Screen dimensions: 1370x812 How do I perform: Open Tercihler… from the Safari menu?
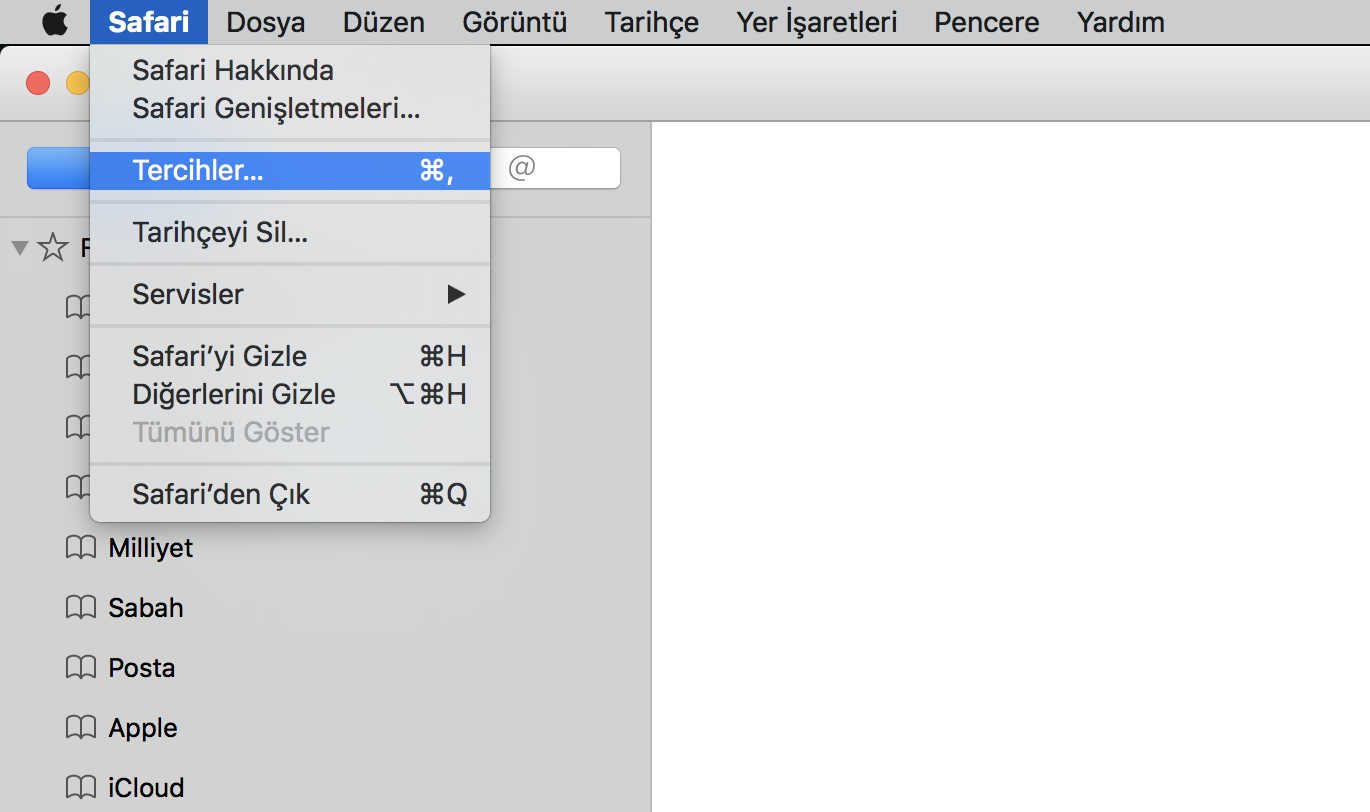(290, 170)
